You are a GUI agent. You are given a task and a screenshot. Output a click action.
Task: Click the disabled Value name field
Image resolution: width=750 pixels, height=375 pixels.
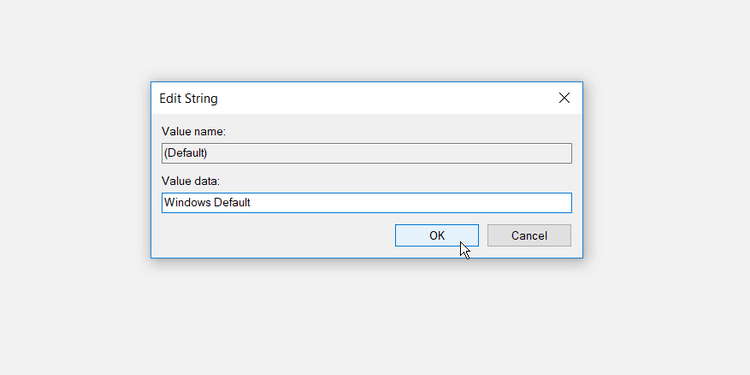pyautogui.click(x=366, y=154)
